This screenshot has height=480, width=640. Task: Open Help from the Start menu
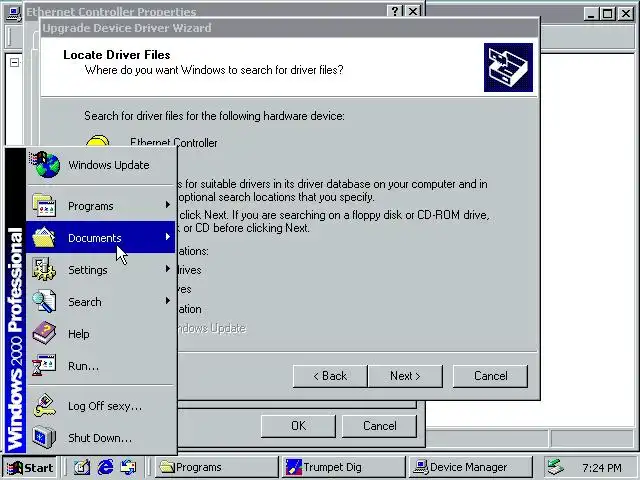pos(101,333)
